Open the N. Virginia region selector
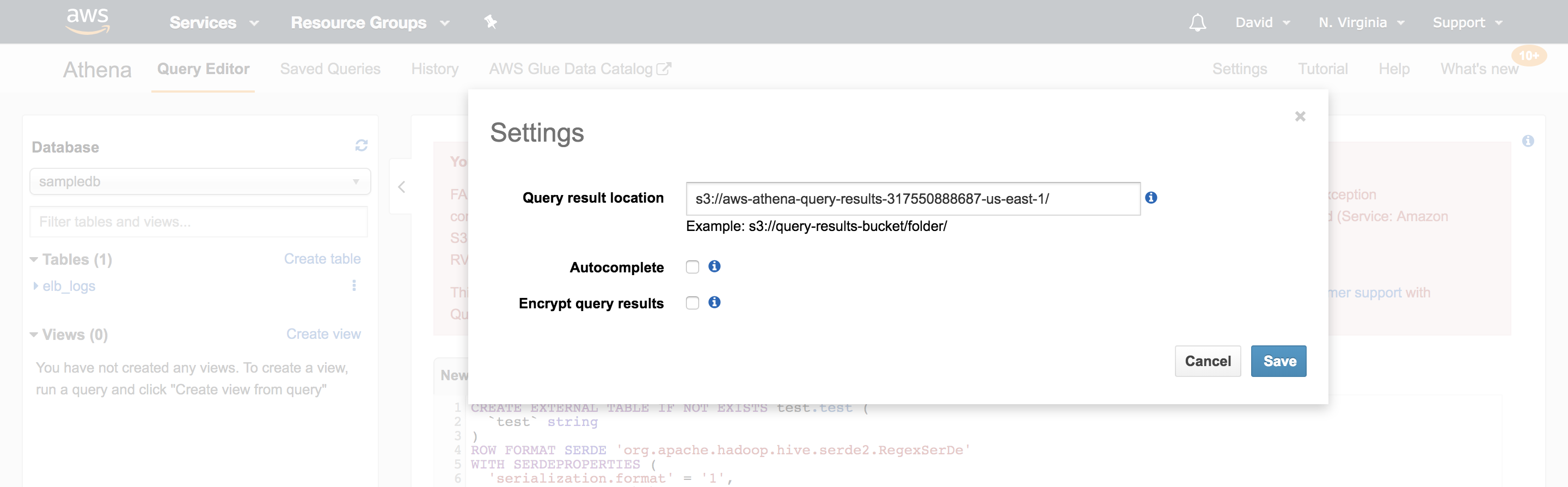Viewport: 1568px width, 487px height. (1361, 22)
